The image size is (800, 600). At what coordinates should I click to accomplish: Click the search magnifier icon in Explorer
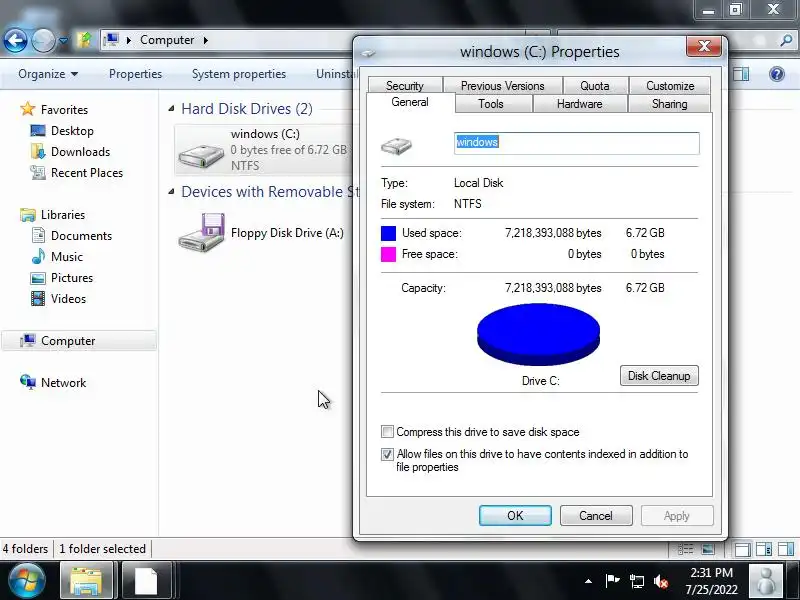tap(786, 40)
